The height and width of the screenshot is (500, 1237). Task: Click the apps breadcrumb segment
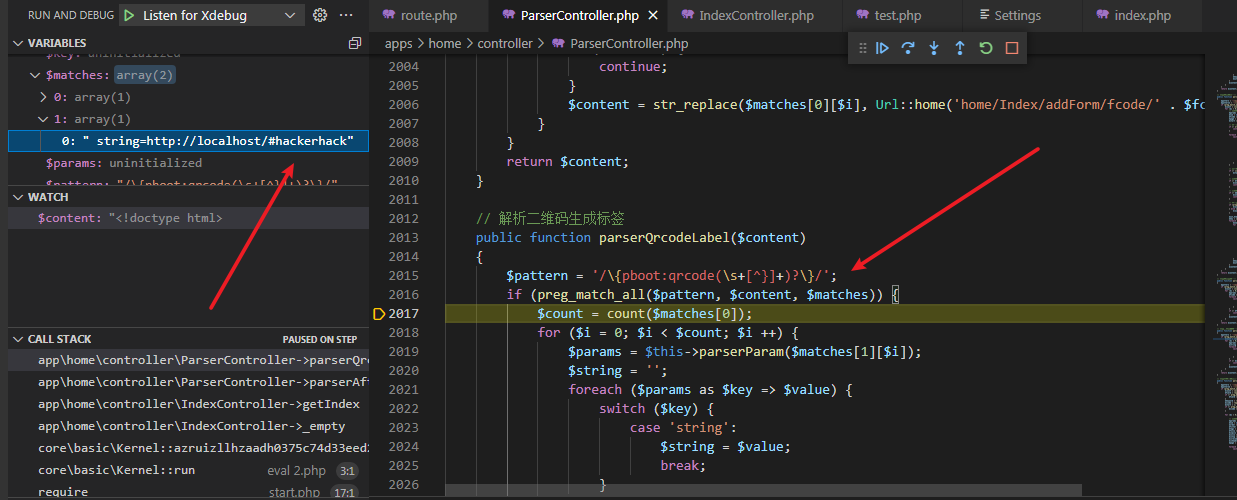tap(398, 43)
